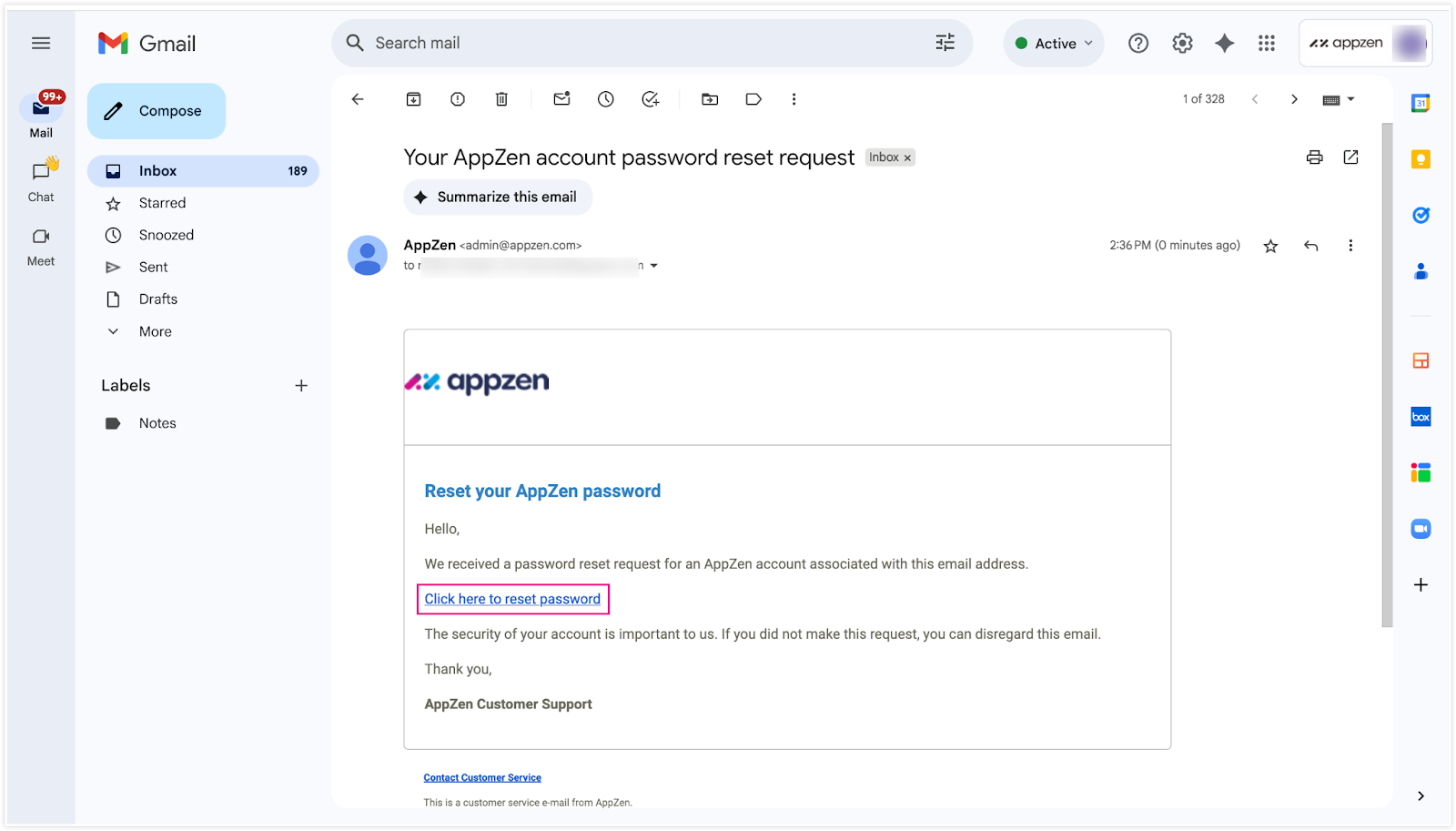
Task: Click the Summarize this email button
Action: point(498,197)
